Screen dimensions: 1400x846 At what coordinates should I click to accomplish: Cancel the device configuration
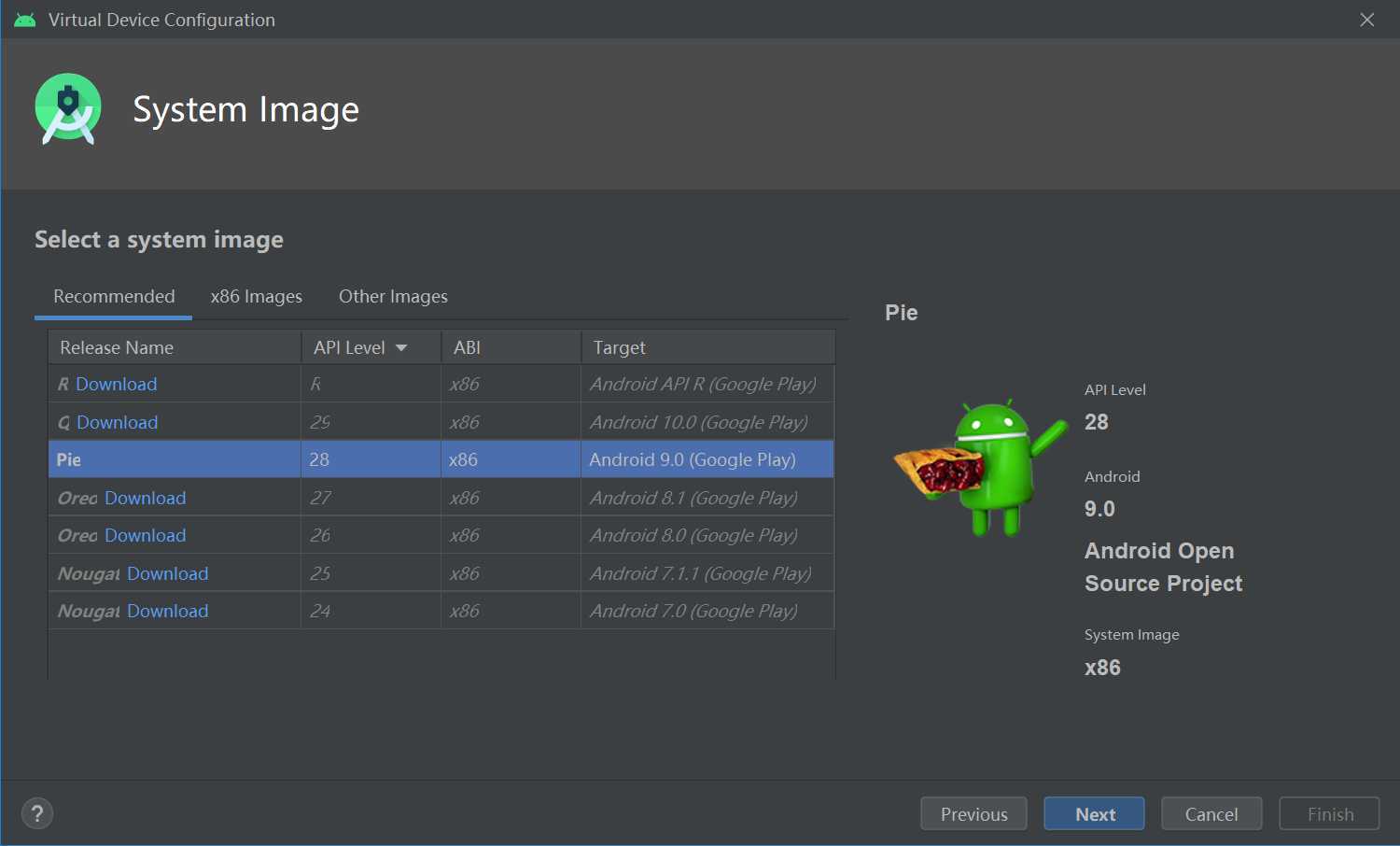(1211, 813)
